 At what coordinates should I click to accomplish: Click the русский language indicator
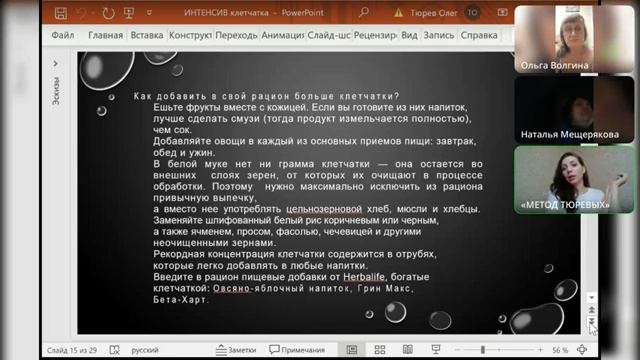coord(144,350)
